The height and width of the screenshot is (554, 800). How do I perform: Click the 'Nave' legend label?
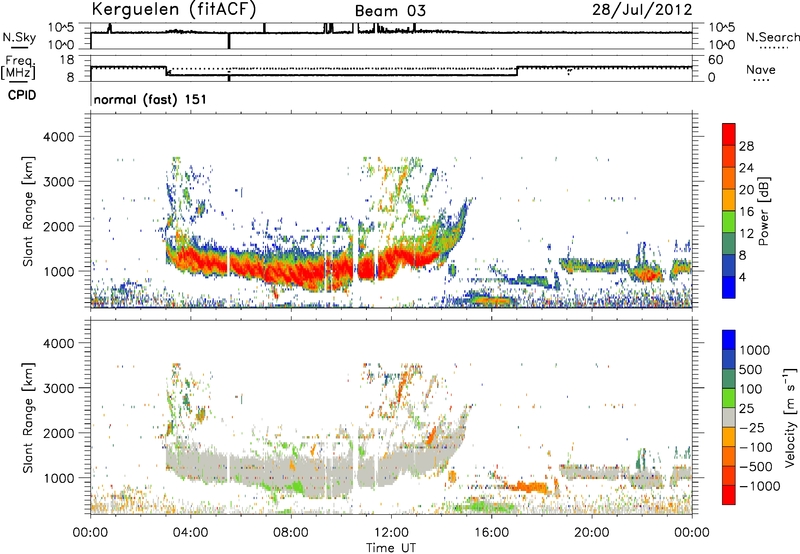click(x=761, y=69)
